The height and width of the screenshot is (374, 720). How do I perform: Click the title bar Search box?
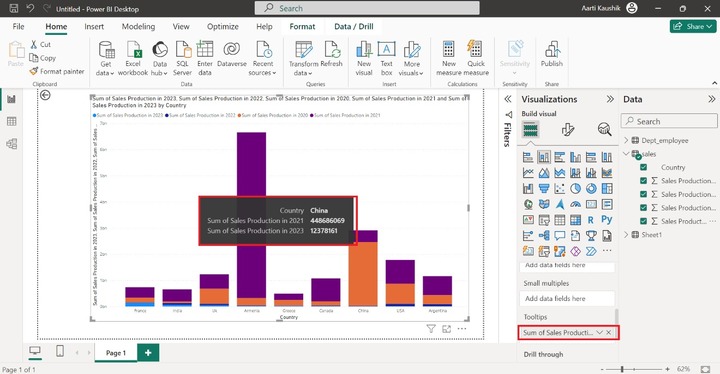coord(367,8)
